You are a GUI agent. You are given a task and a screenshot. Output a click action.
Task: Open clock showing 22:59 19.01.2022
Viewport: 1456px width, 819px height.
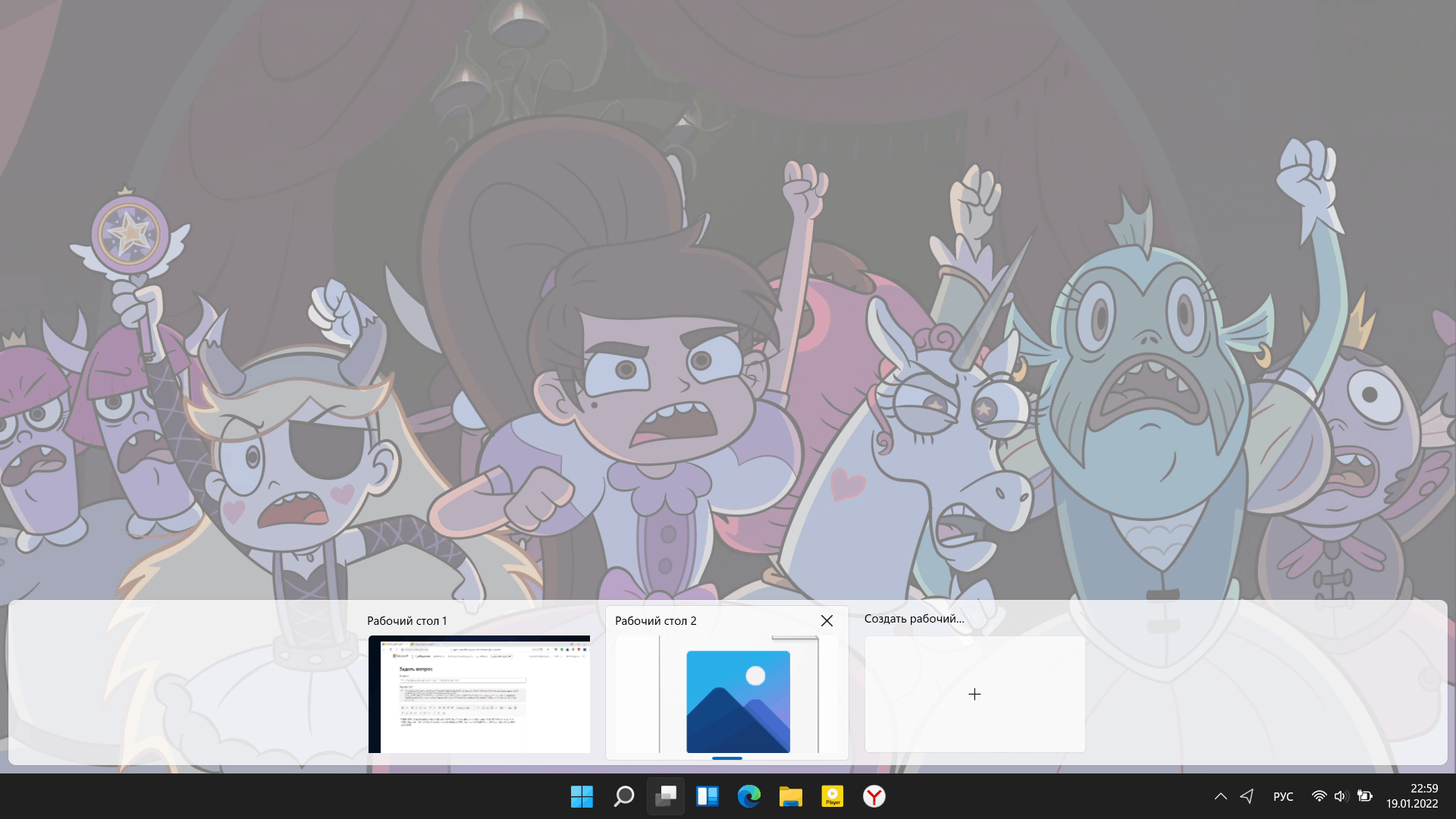(1412, 796)
